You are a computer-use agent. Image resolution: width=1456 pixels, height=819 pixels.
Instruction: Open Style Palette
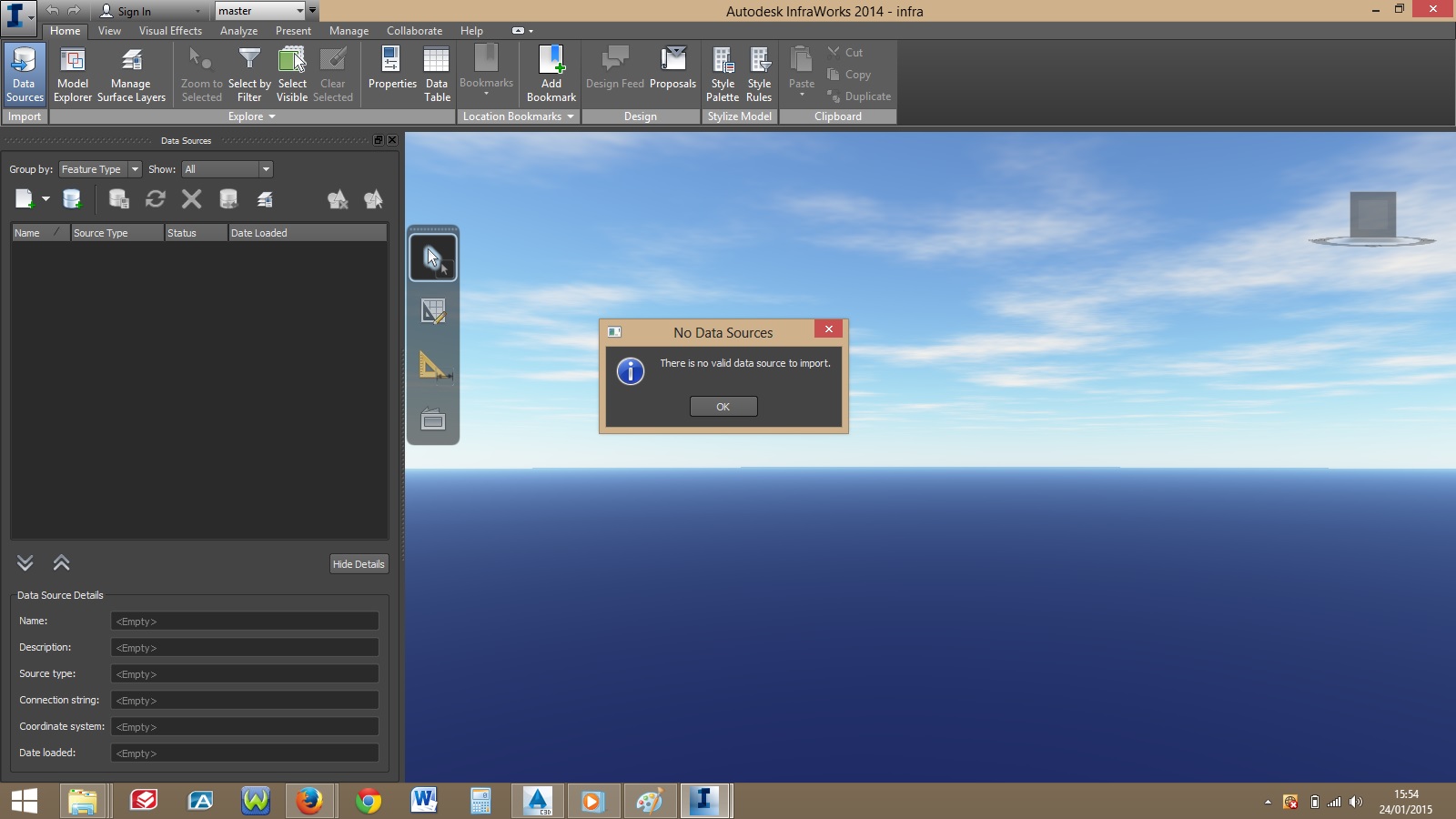(x=723, y=75)
